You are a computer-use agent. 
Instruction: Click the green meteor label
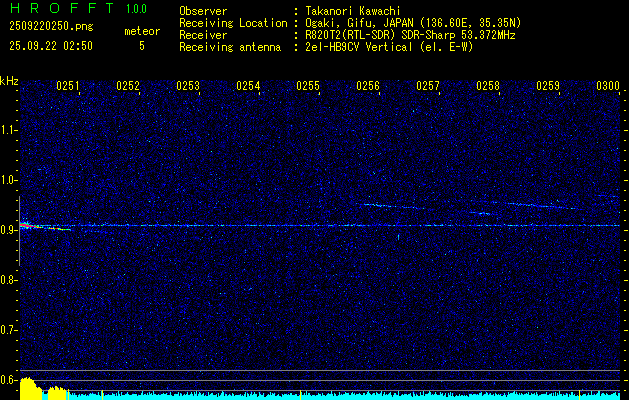141,32
